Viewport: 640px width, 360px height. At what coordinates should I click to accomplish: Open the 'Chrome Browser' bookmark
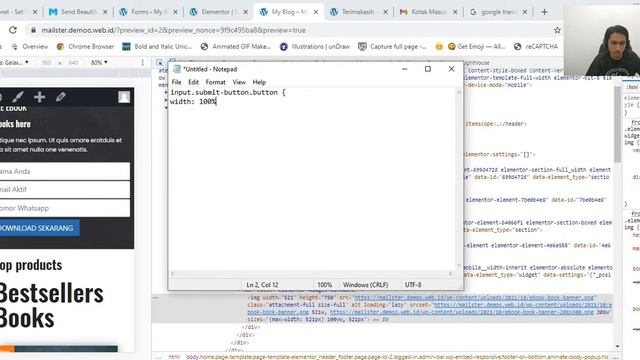click(x=85, y=47)
